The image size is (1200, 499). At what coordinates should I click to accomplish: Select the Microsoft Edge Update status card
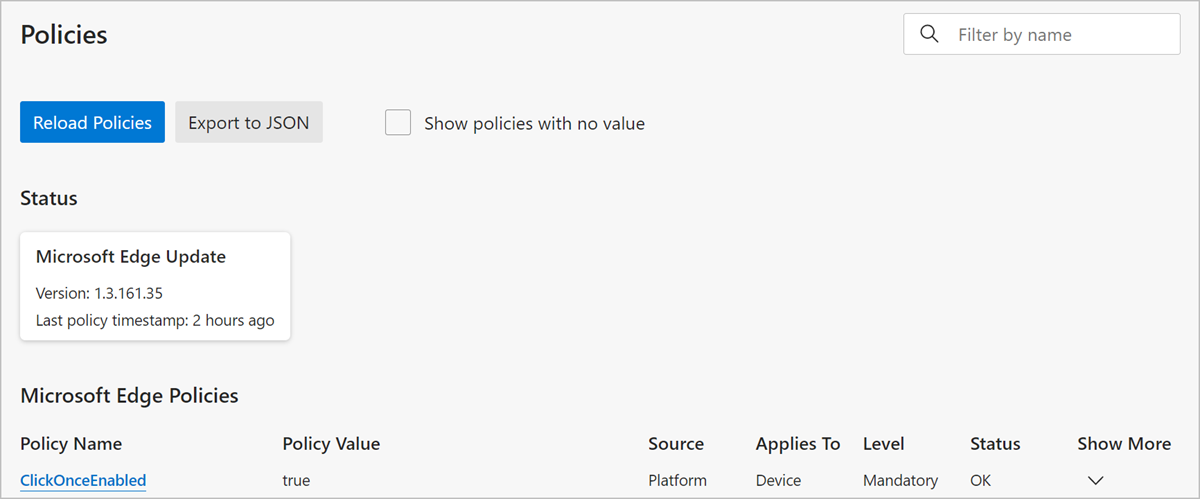(x=155, y=286)
